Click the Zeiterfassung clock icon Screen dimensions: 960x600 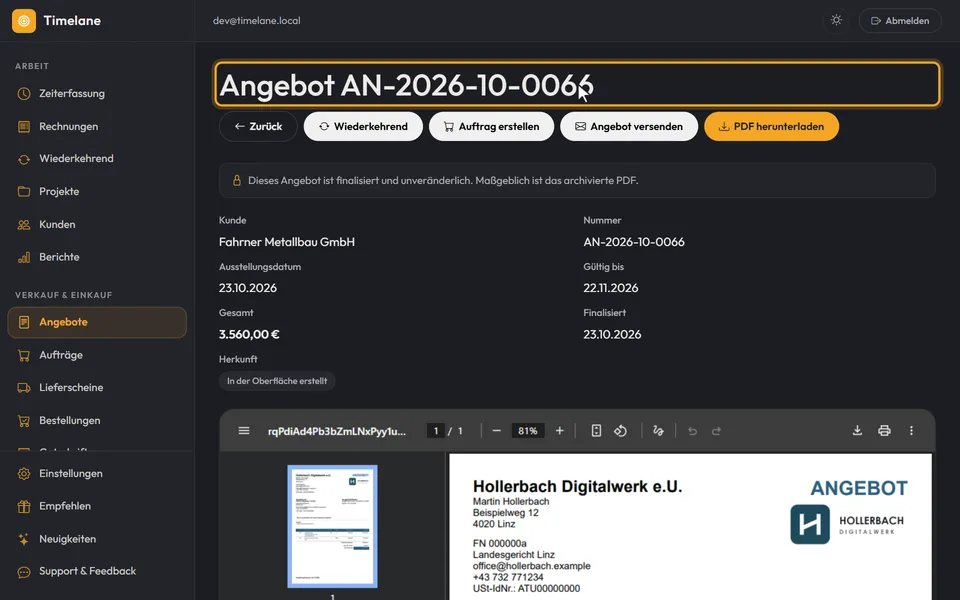(x=24, y=94)
